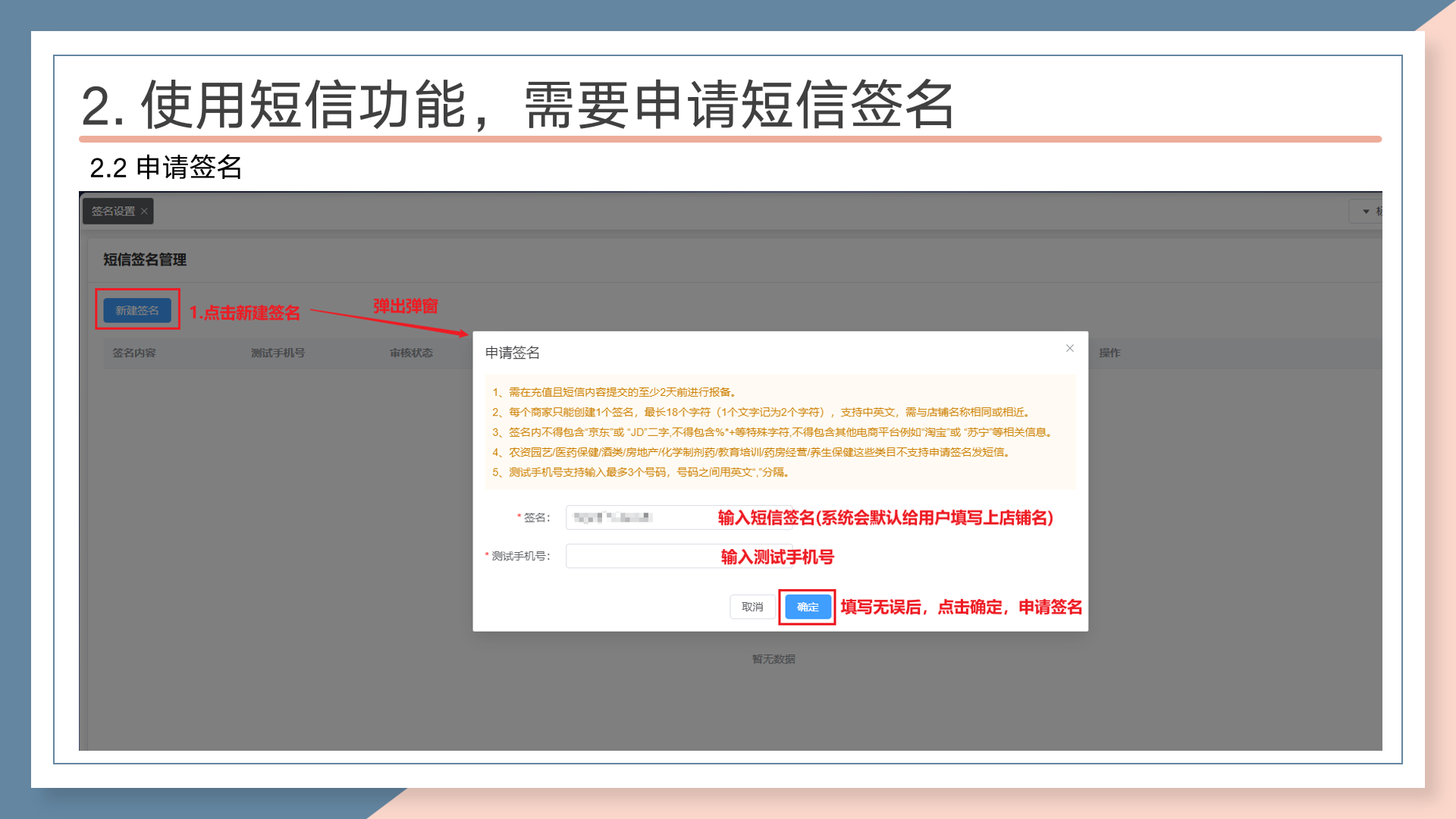Click the 操作 column header
This screenshot has width=1456, height=819.
[1109, 353]
